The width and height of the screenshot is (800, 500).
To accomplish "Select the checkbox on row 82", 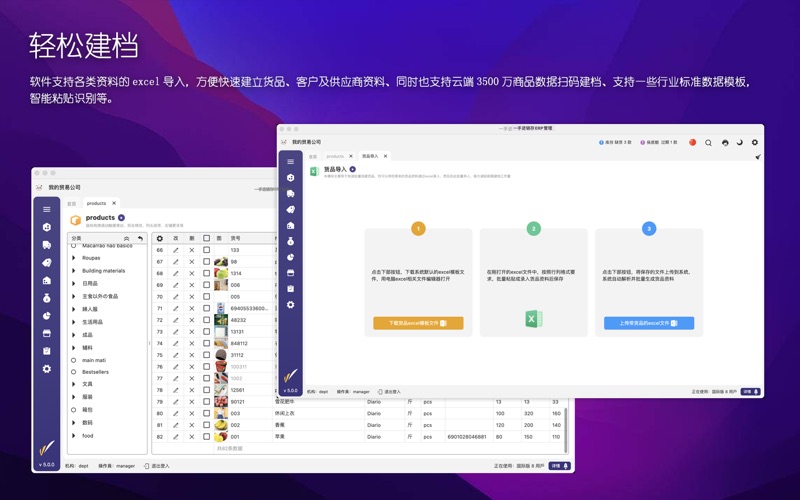I will coord(207,437).
